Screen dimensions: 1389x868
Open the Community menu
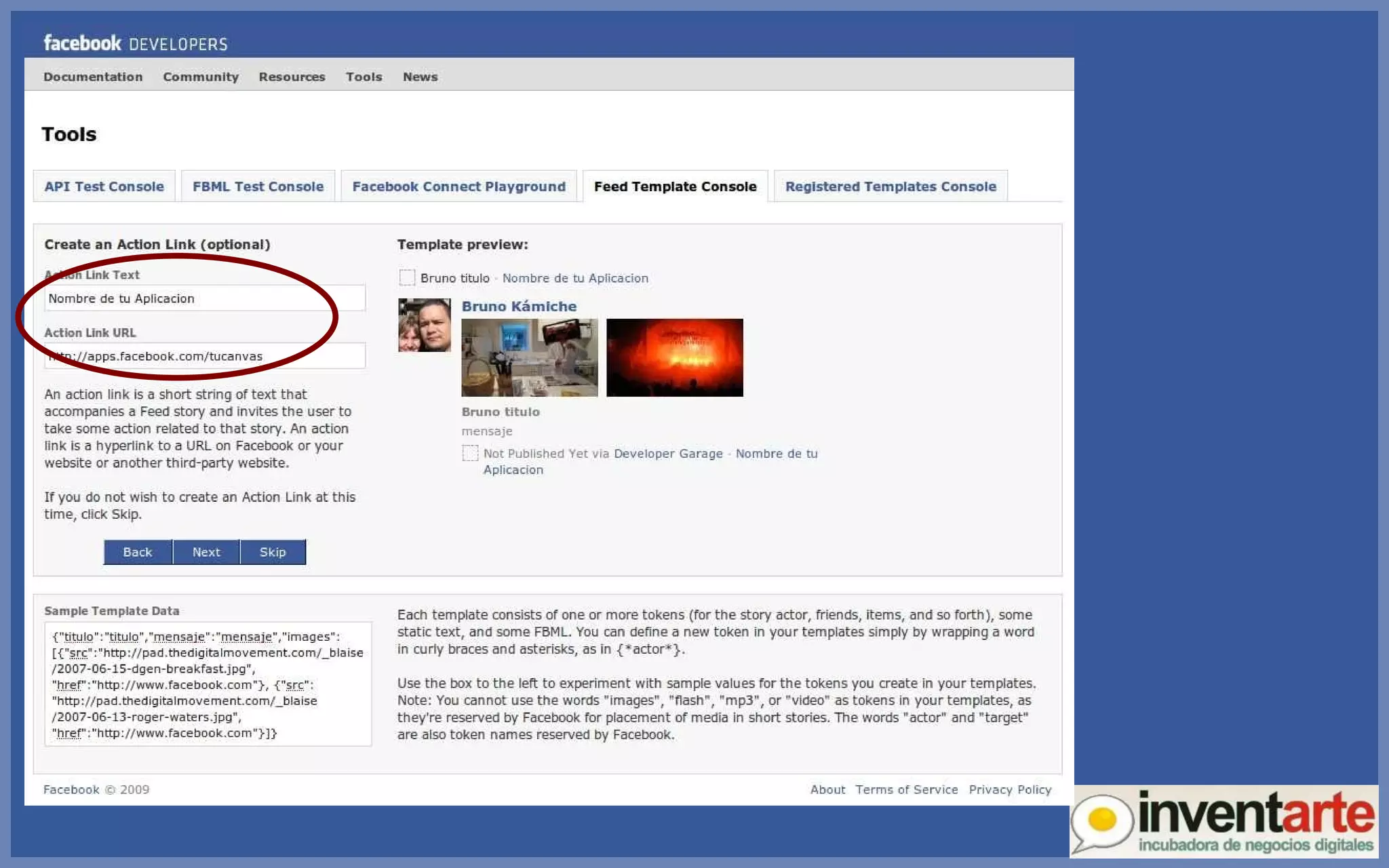point(201,77)
